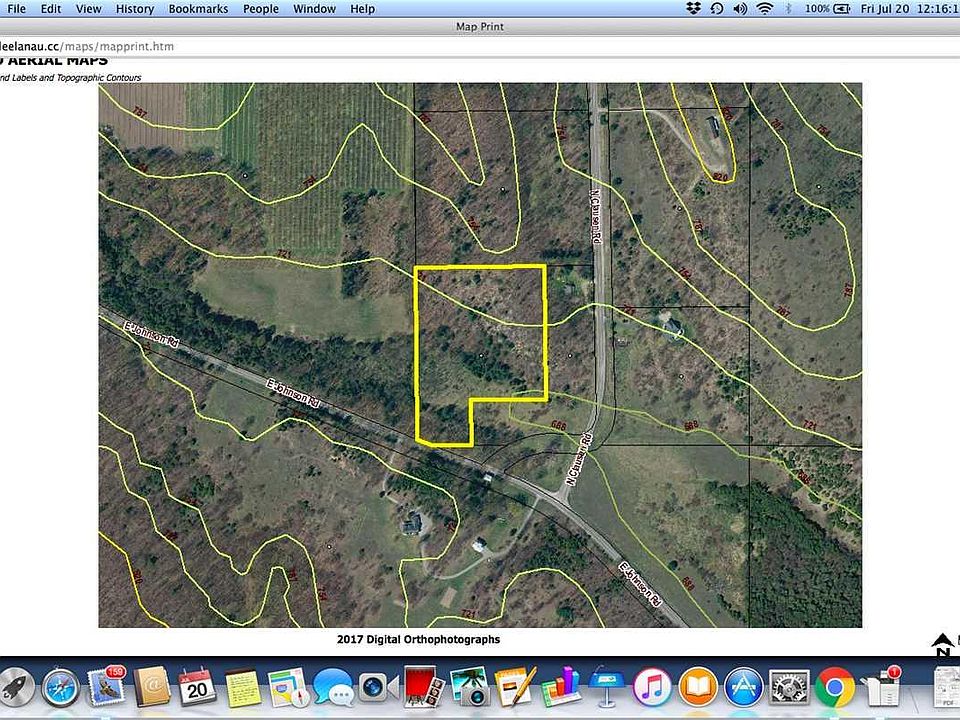Open the Wi-Fi status menu
Screen dimensions: 960x720
click(x=764, y=9)
